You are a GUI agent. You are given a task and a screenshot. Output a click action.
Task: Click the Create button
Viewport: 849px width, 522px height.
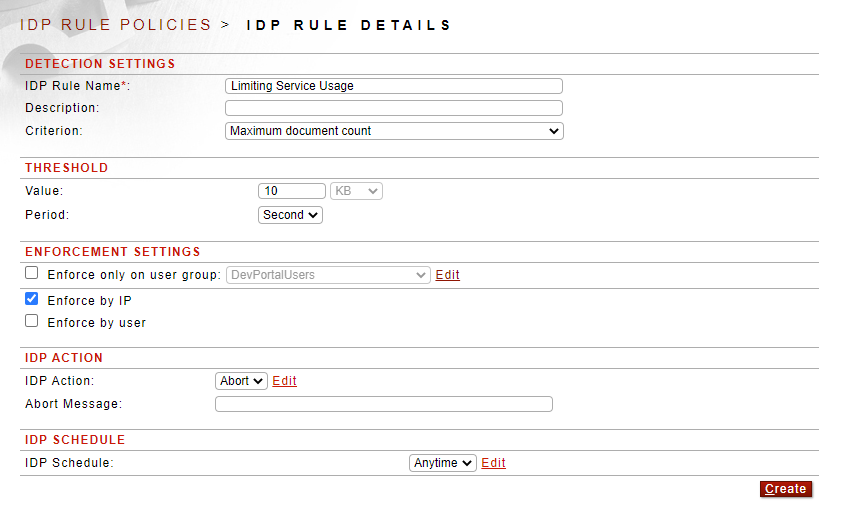(786, 489)
